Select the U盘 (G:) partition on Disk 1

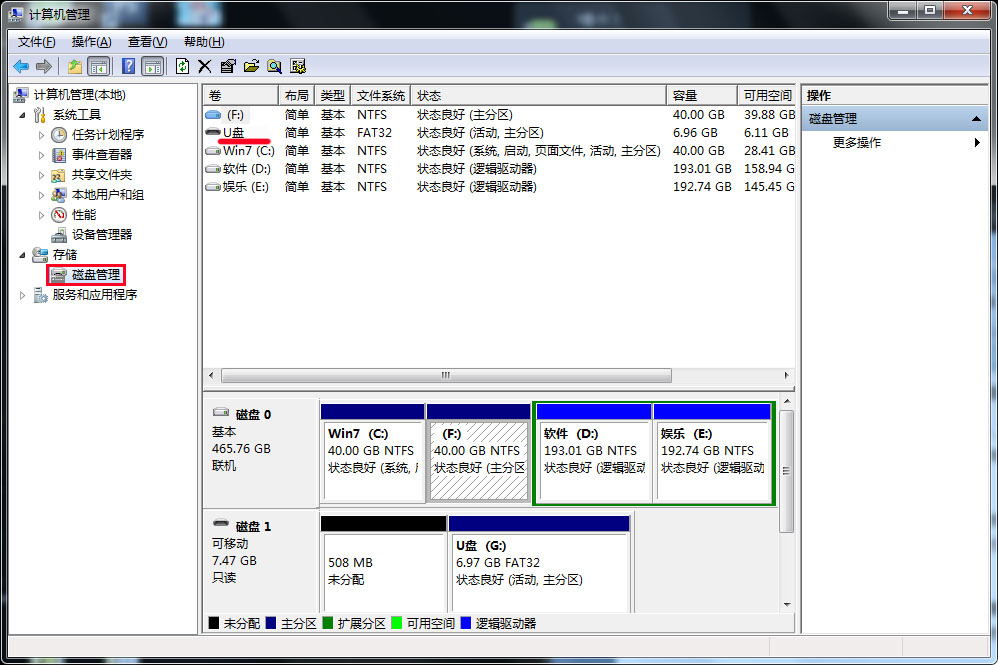tap(538, 563)
